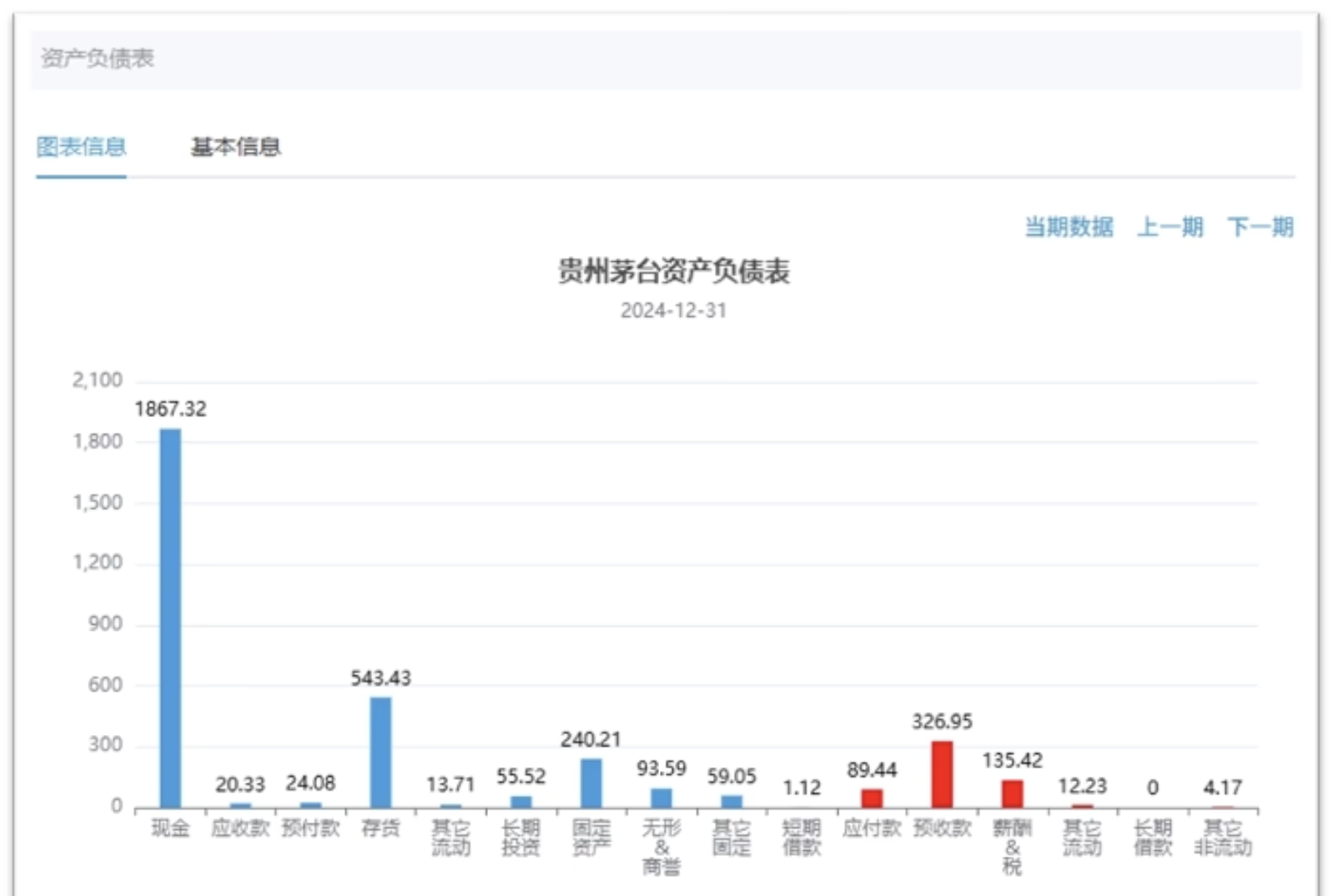Open the 基本信息 tab

tap(235, 148)
